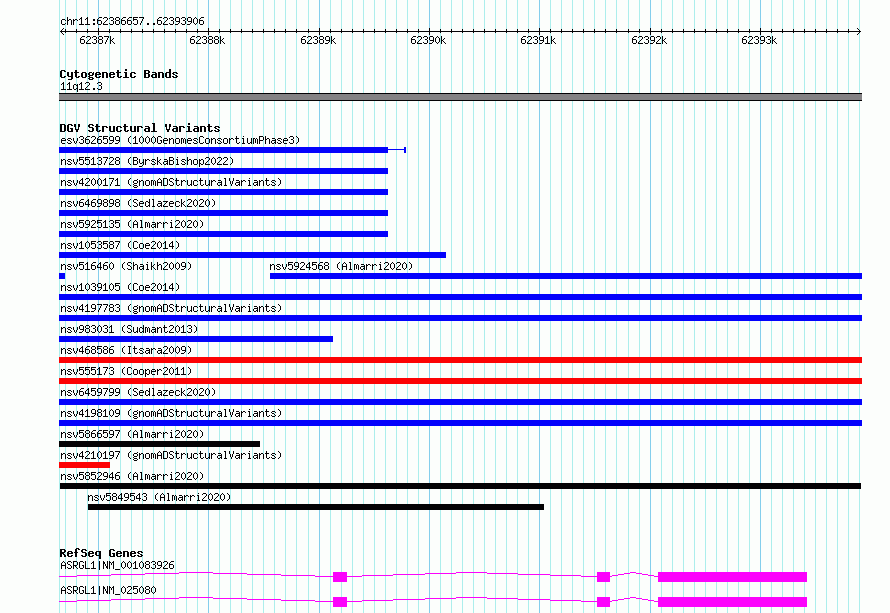This screenshot has height=613, width=890.
Task: Click the nsv555173 red variant bar
Action: 460,381
